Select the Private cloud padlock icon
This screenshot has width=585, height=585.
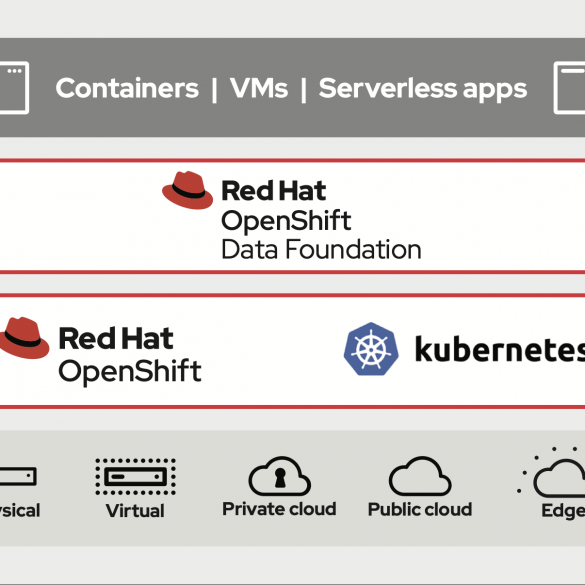279,476
